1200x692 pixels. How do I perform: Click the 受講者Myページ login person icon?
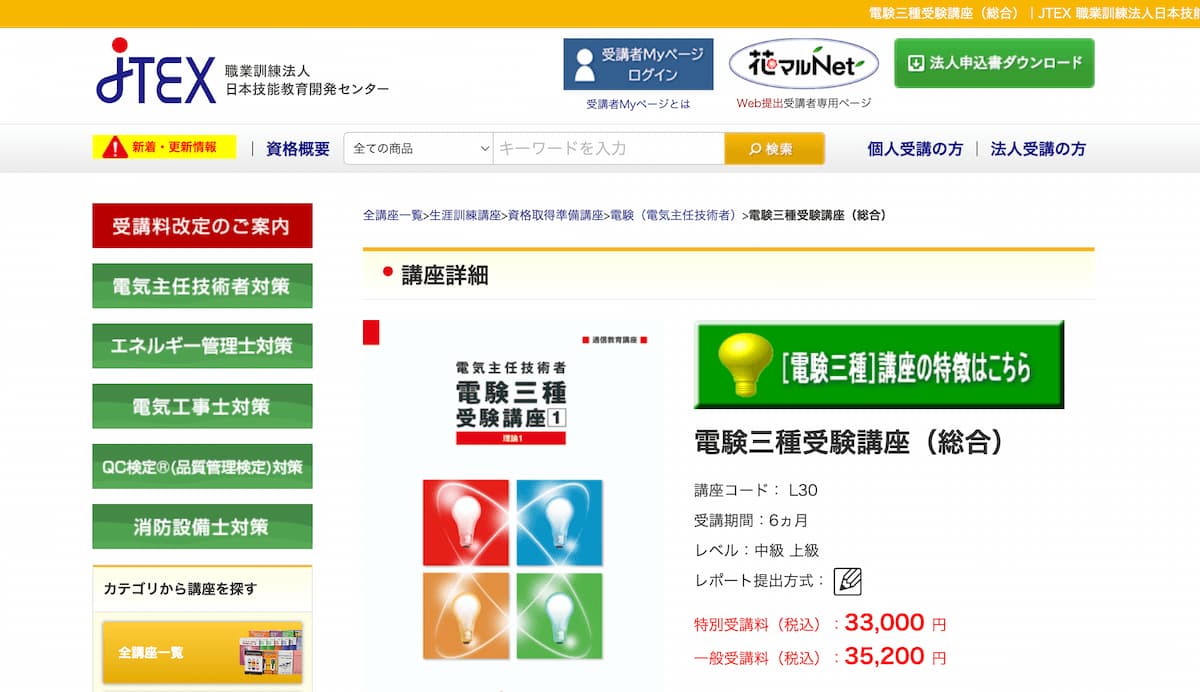click(x=583, y=64)
